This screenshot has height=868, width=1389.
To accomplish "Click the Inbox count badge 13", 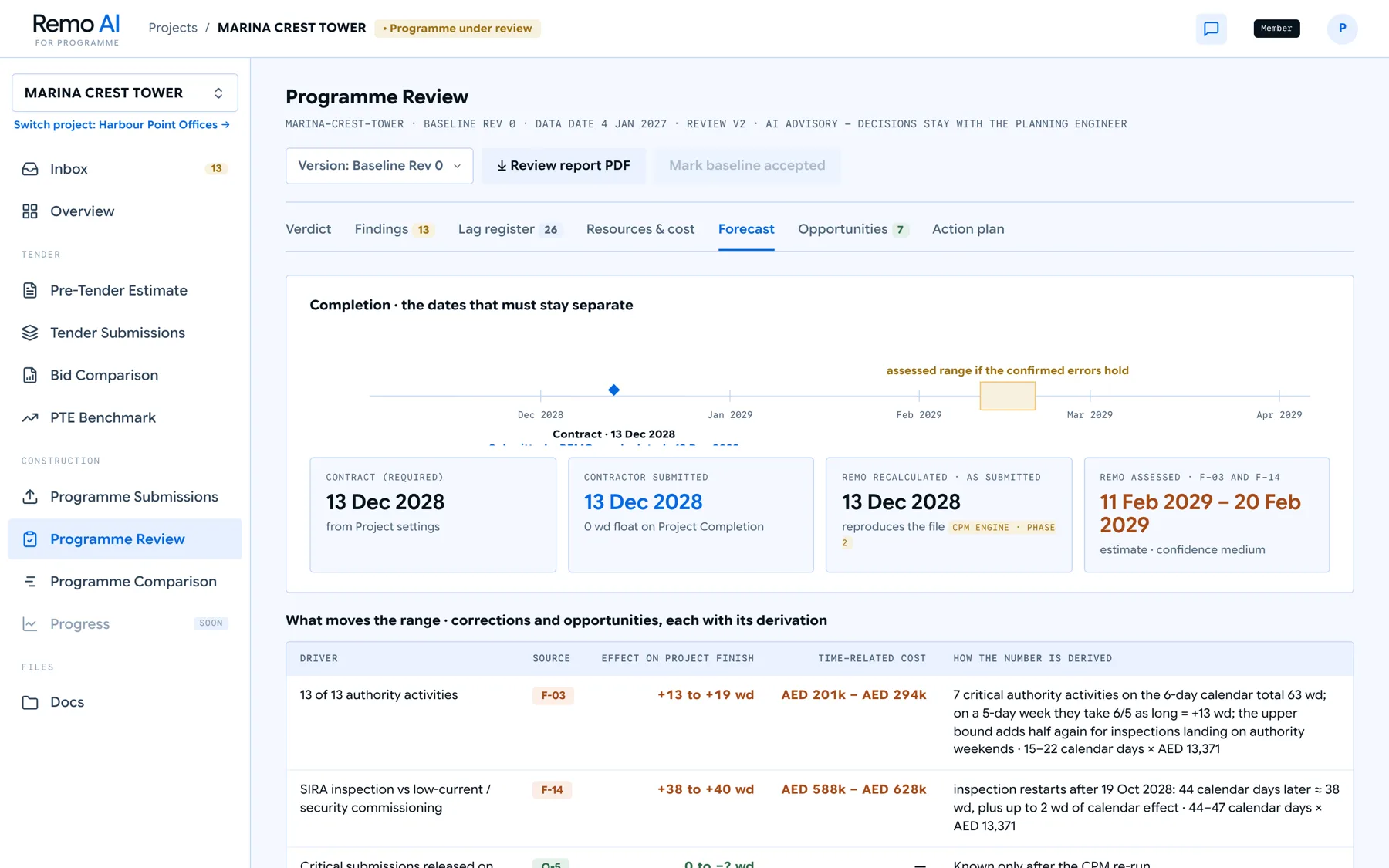I will coord(216,169).
